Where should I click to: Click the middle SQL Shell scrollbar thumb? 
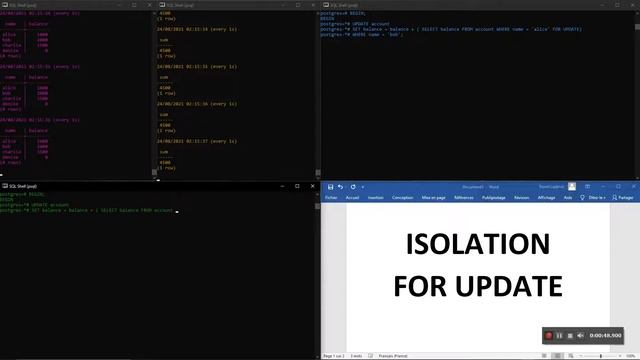pos(318,172)
